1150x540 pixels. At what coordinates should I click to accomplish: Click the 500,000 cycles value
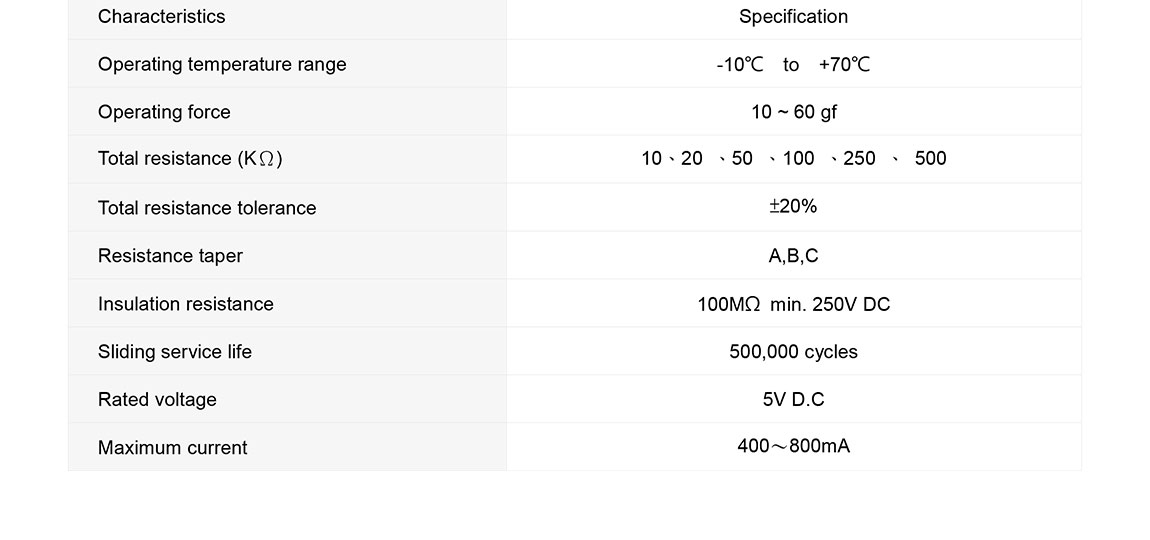(x=793, y=352)
